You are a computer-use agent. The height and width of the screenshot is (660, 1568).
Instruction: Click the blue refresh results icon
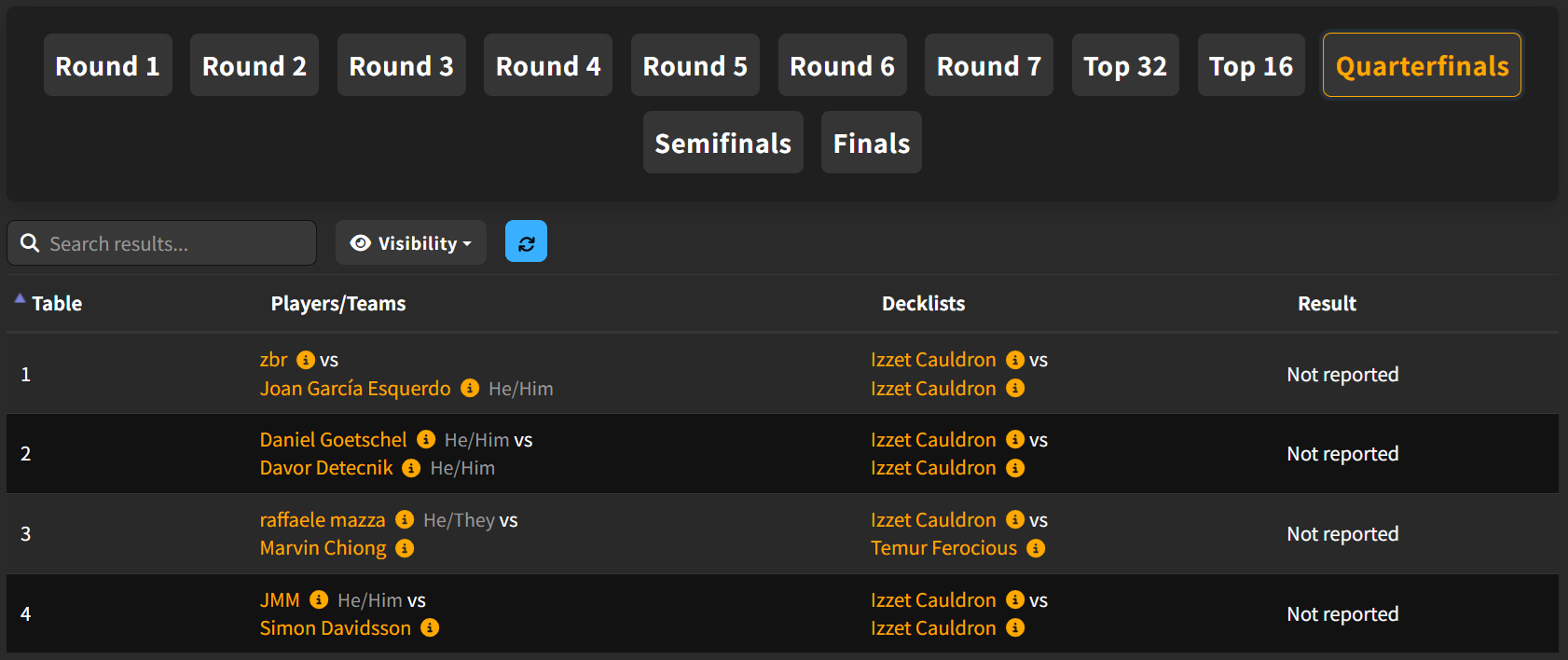[526, 242]
